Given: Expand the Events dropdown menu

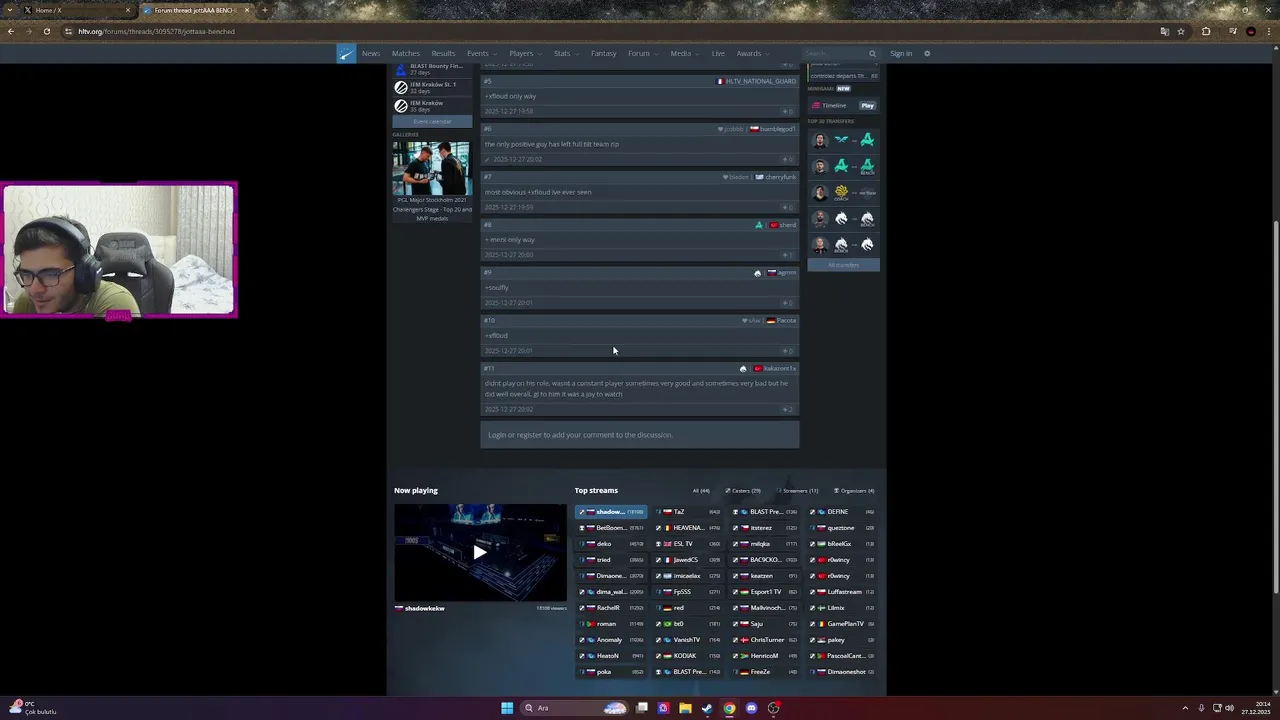Looking at the screenshot, I should 481,53.
